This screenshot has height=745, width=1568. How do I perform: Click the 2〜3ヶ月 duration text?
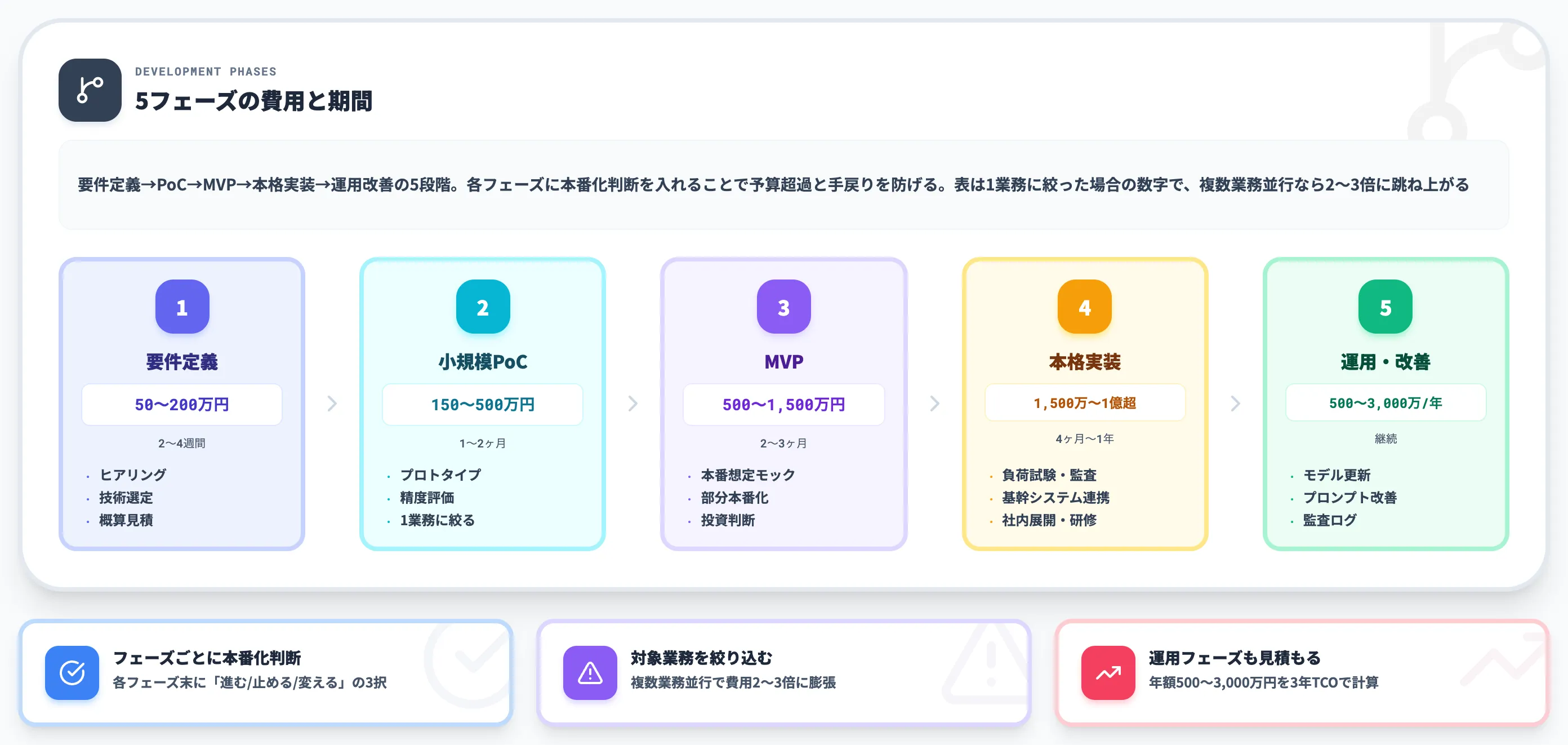pyautogui.click(x=783, y=444)
